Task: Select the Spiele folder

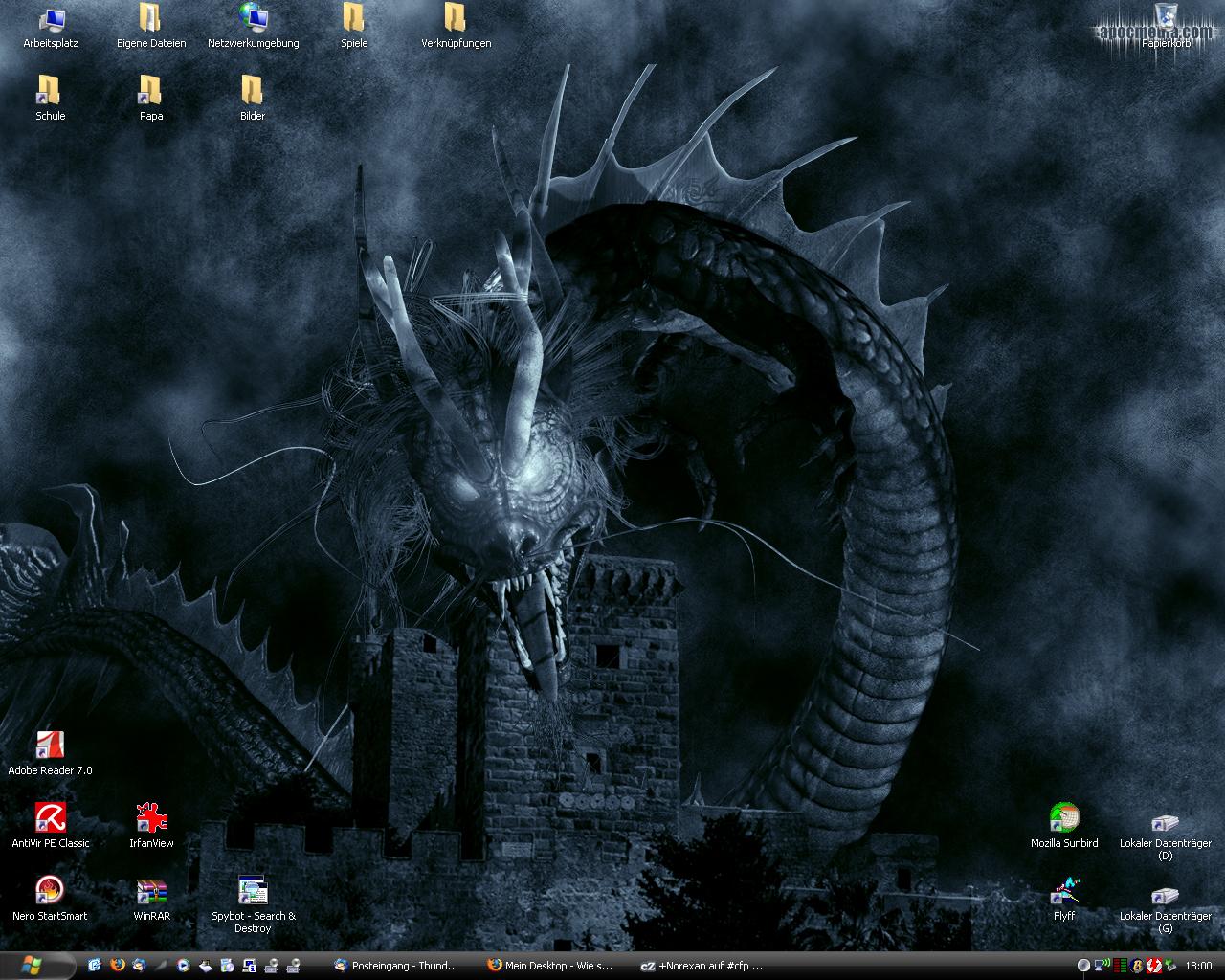Action: pos(354,19)
